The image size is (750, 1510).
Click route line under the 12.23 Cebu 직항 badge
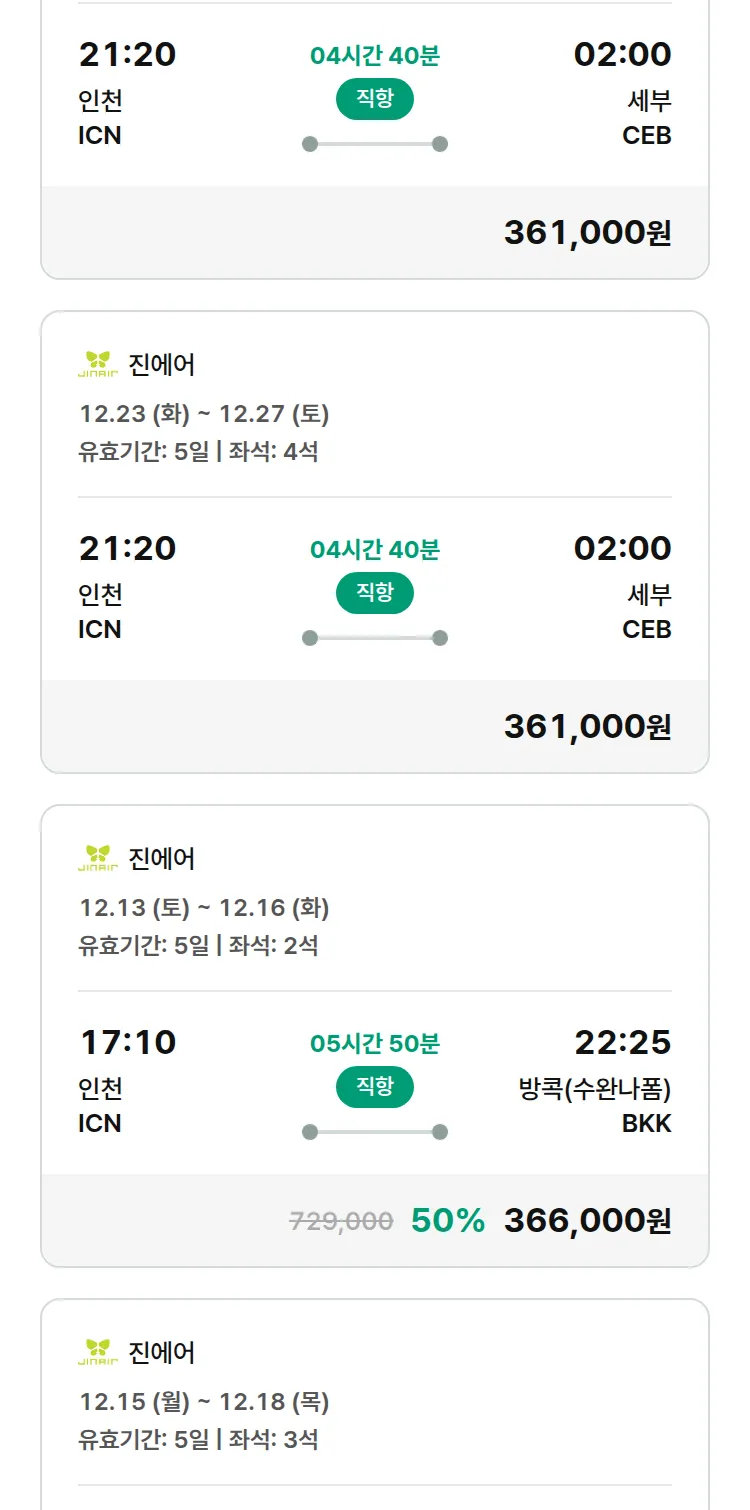pos(375,638)
